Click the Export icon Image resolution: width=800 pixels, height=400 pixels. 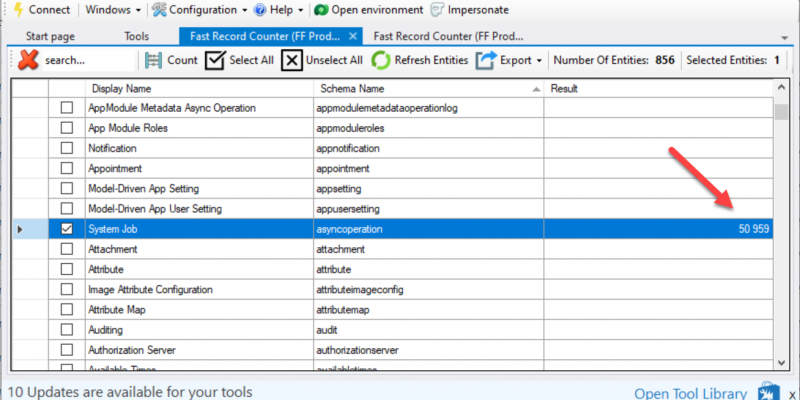[x=486, y=60]
